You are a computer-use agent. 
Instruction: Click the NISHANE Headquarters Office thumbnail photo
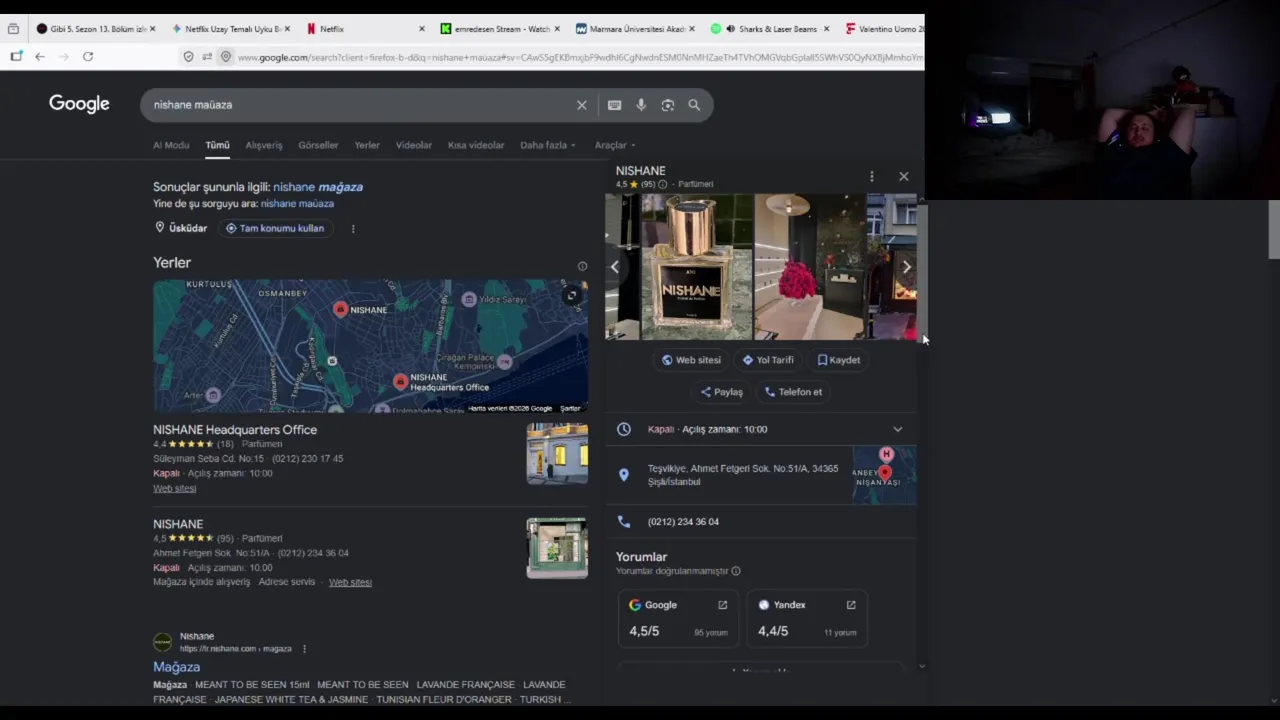(557, 454)
